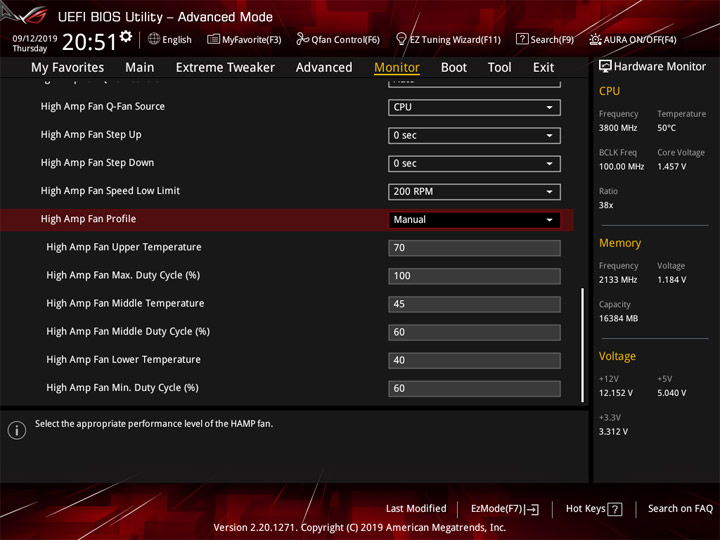Toggle AURA ON/OFF(F4) light icon
Screen dimensions: 720x540
click(595, 39)
